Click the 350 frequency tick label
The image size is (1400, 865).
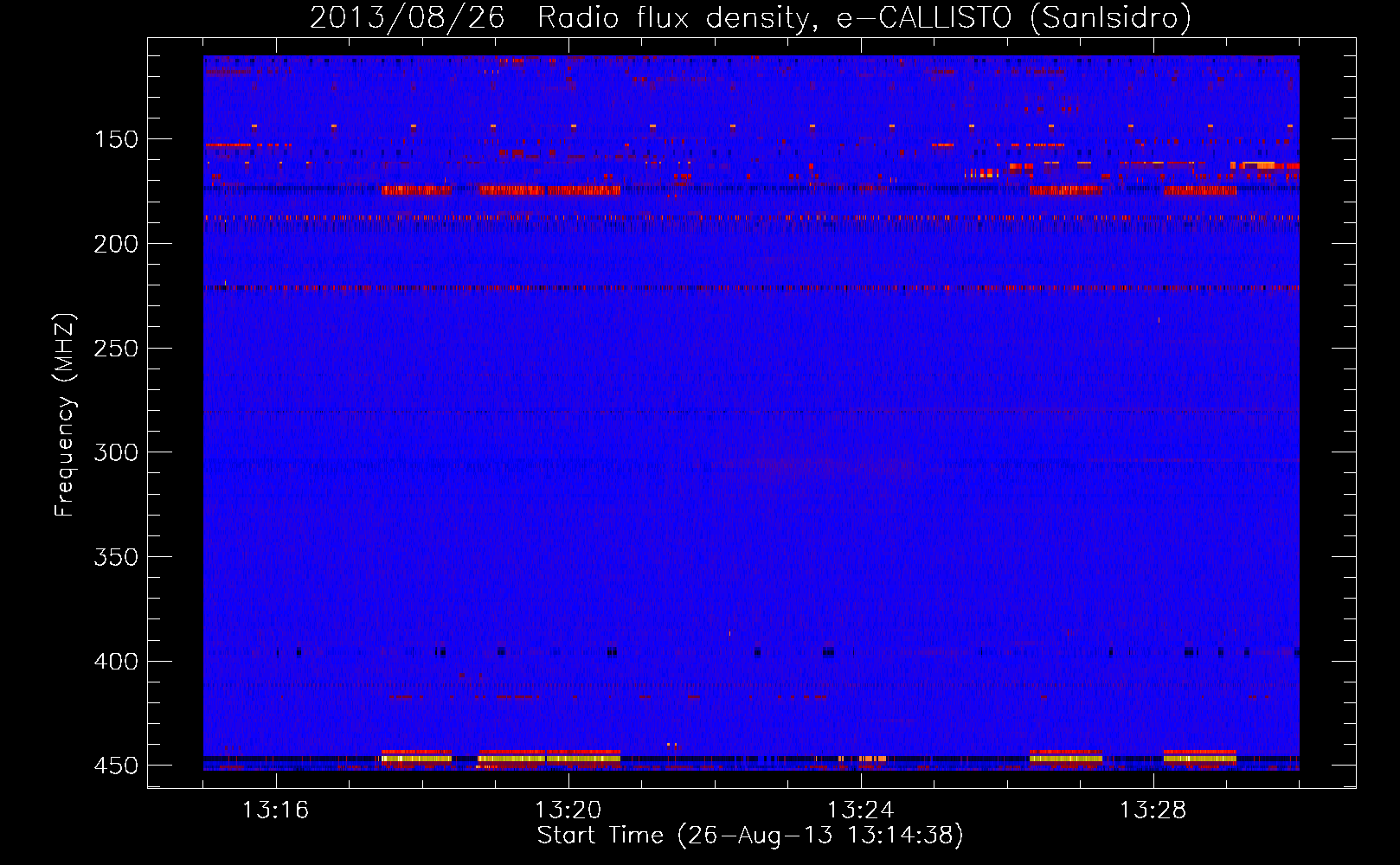pyautogui.click(x=116, y=557)
